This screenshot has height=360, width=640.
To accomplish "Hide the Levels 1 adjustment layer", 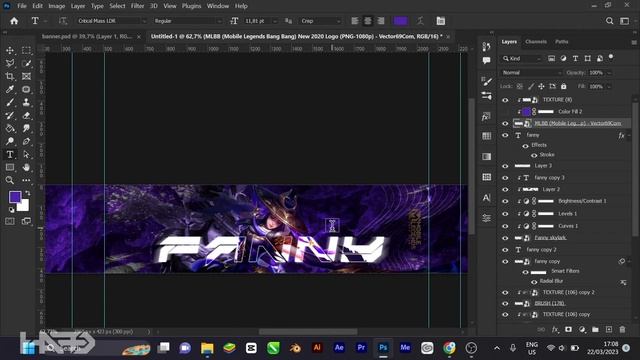I will click(x=505, y=214).
